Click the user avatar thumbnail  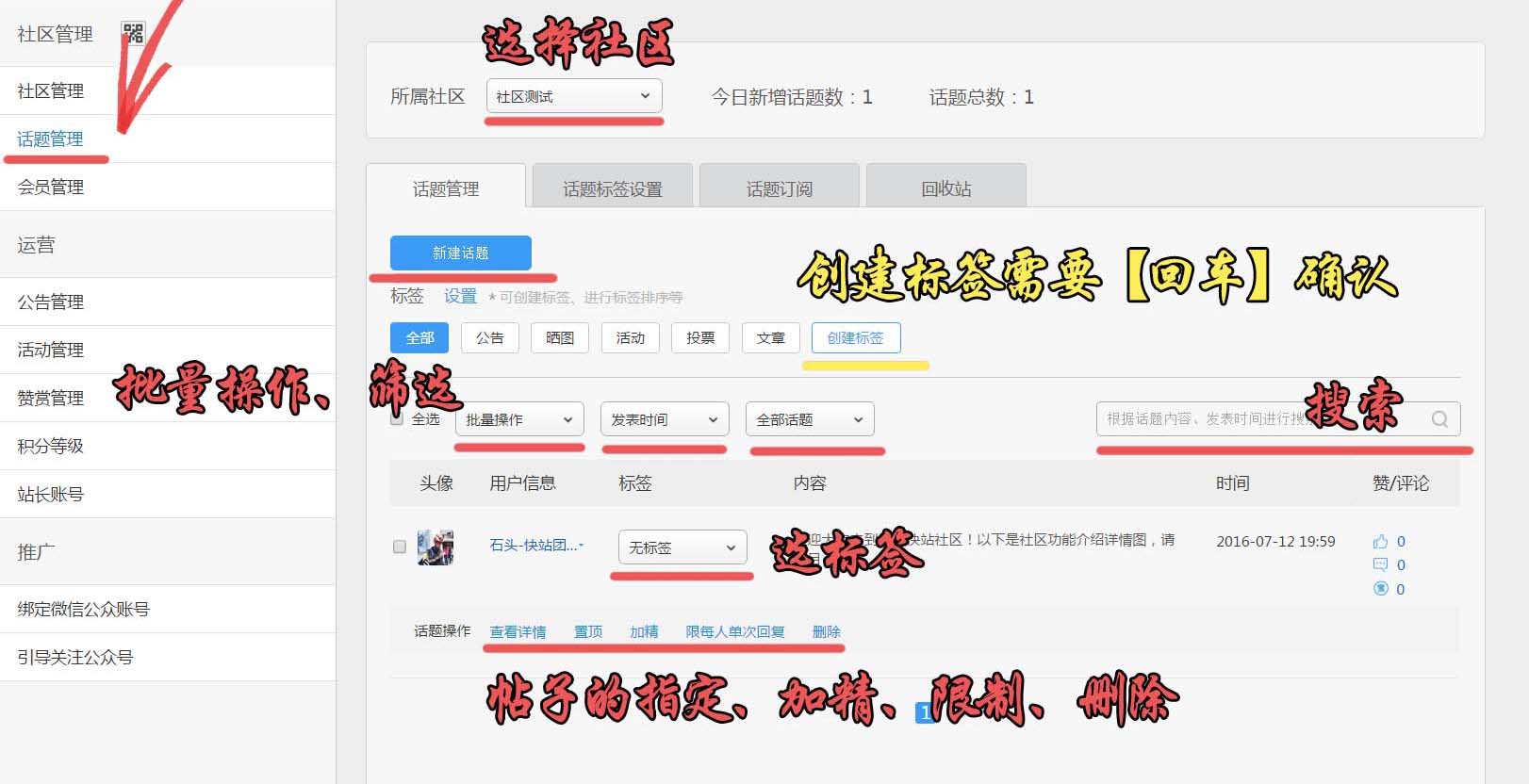point(436,547)
